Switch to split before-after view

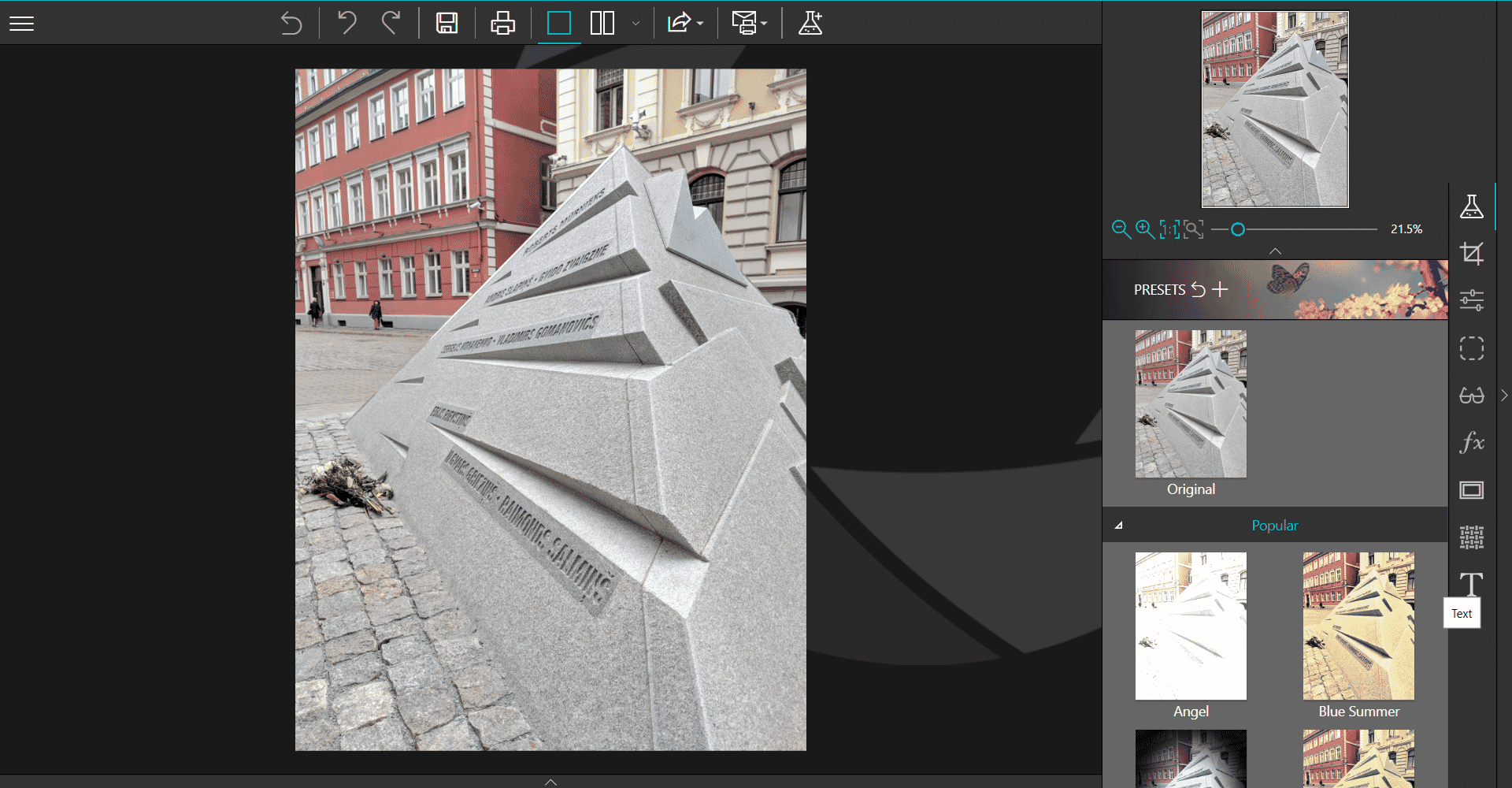pos(602,23)
